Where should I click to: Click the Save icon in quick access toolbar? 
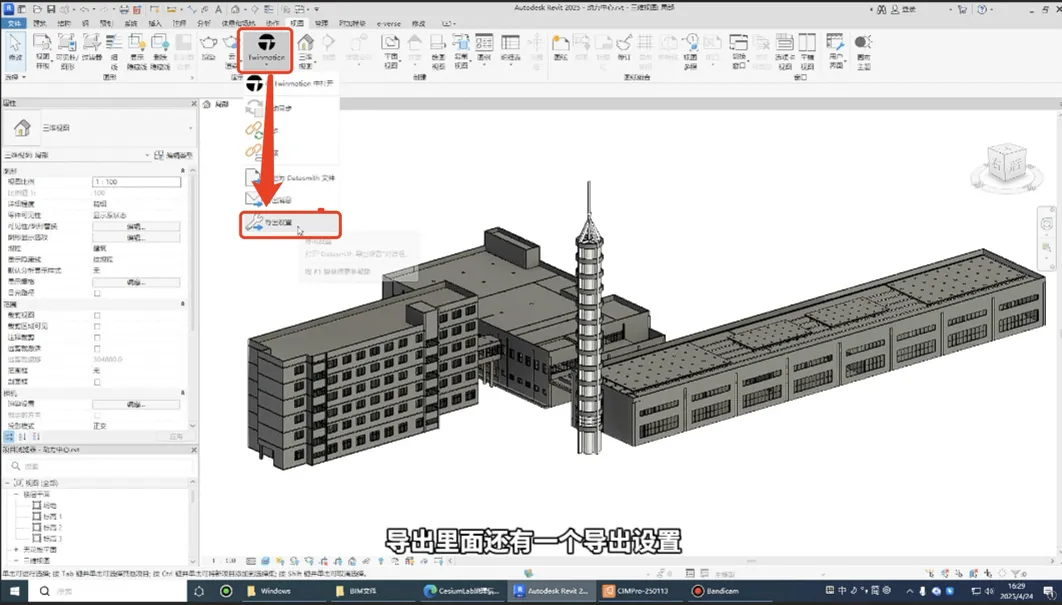click(x=53, y=8)
